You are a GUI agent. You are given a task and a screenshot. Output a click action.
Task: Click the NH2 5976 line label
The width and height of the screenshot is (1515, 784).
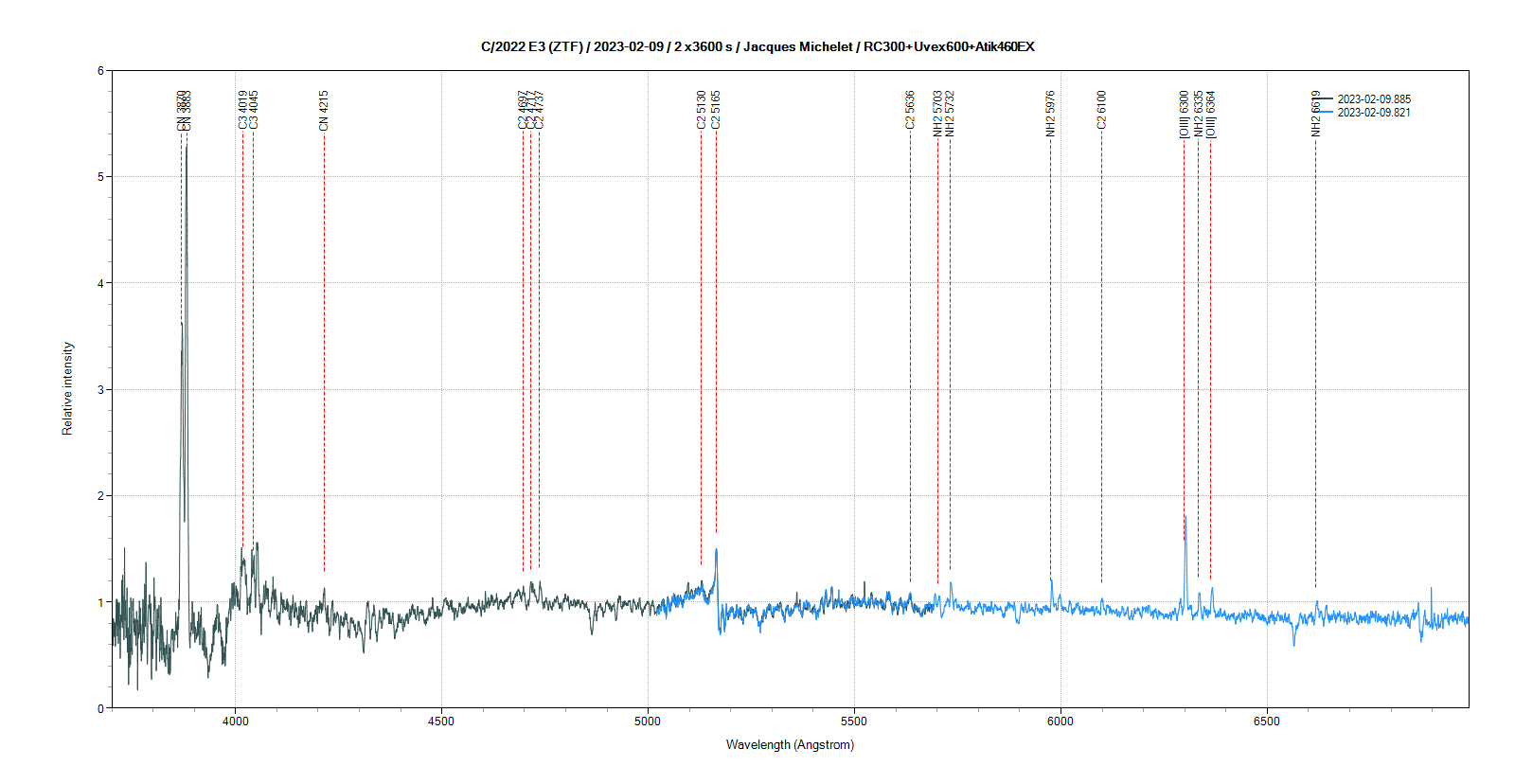[1050, 114]
